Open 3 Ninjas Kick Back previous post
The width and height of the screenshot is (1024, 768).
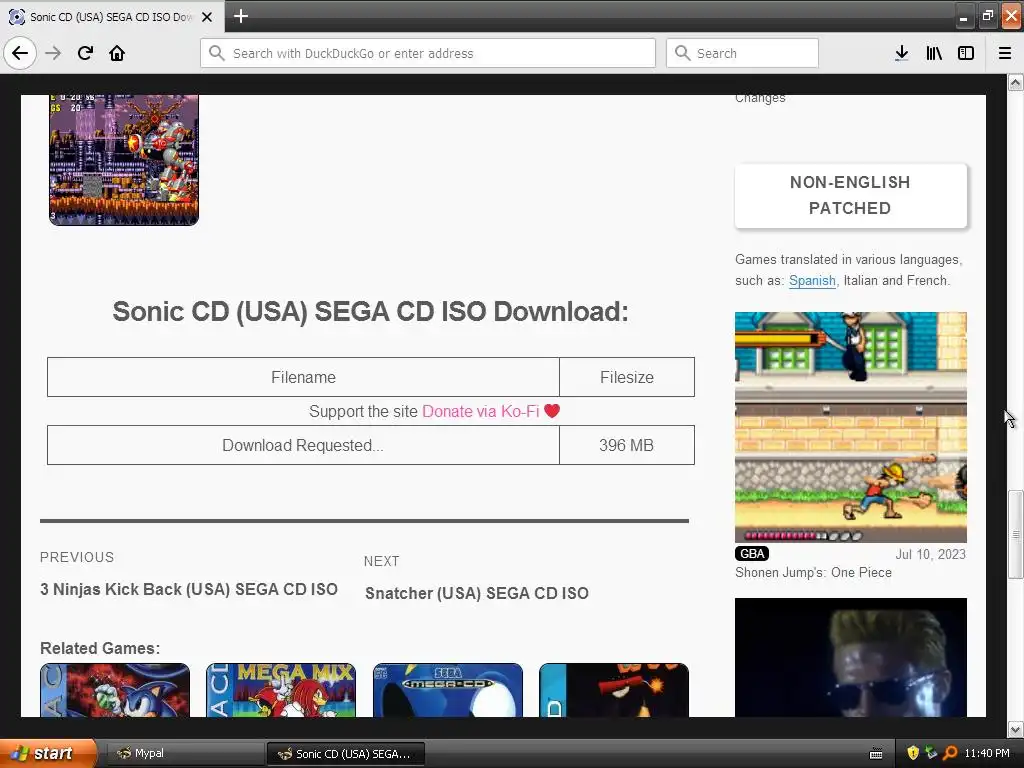[189, 589]
